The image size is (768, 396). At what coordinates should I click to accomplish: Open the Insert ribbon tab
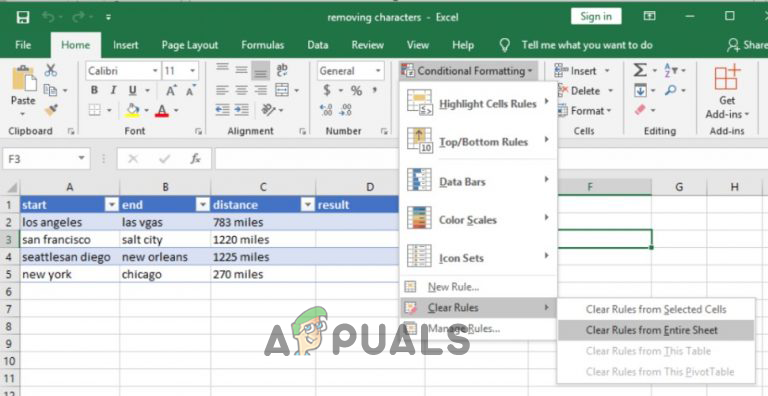click(125, 45)
